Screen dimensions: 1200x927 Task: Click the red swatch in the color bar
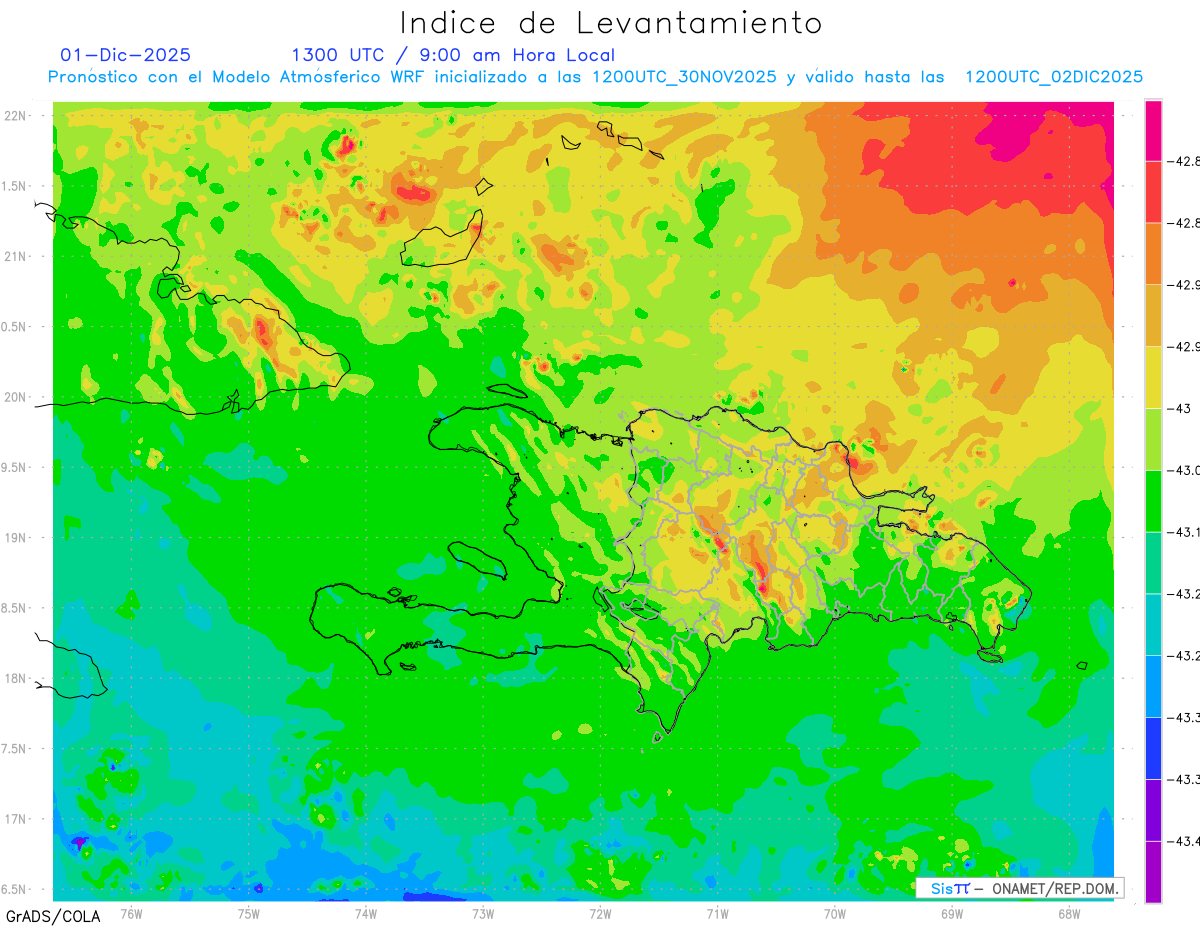tap(1153, 192)
